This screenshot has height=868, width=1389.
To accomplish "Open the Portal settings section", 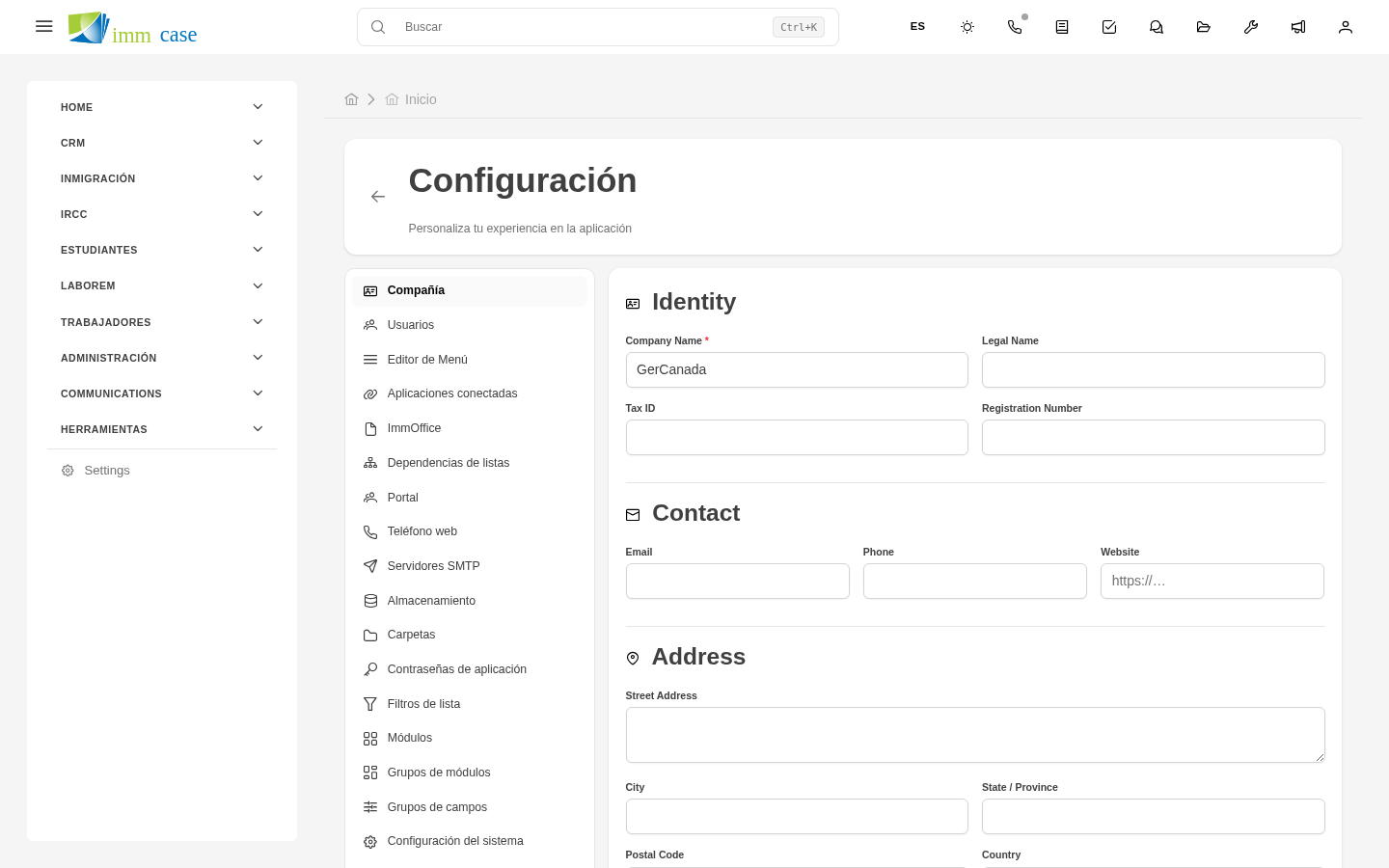I will click(x=470, y=498).
